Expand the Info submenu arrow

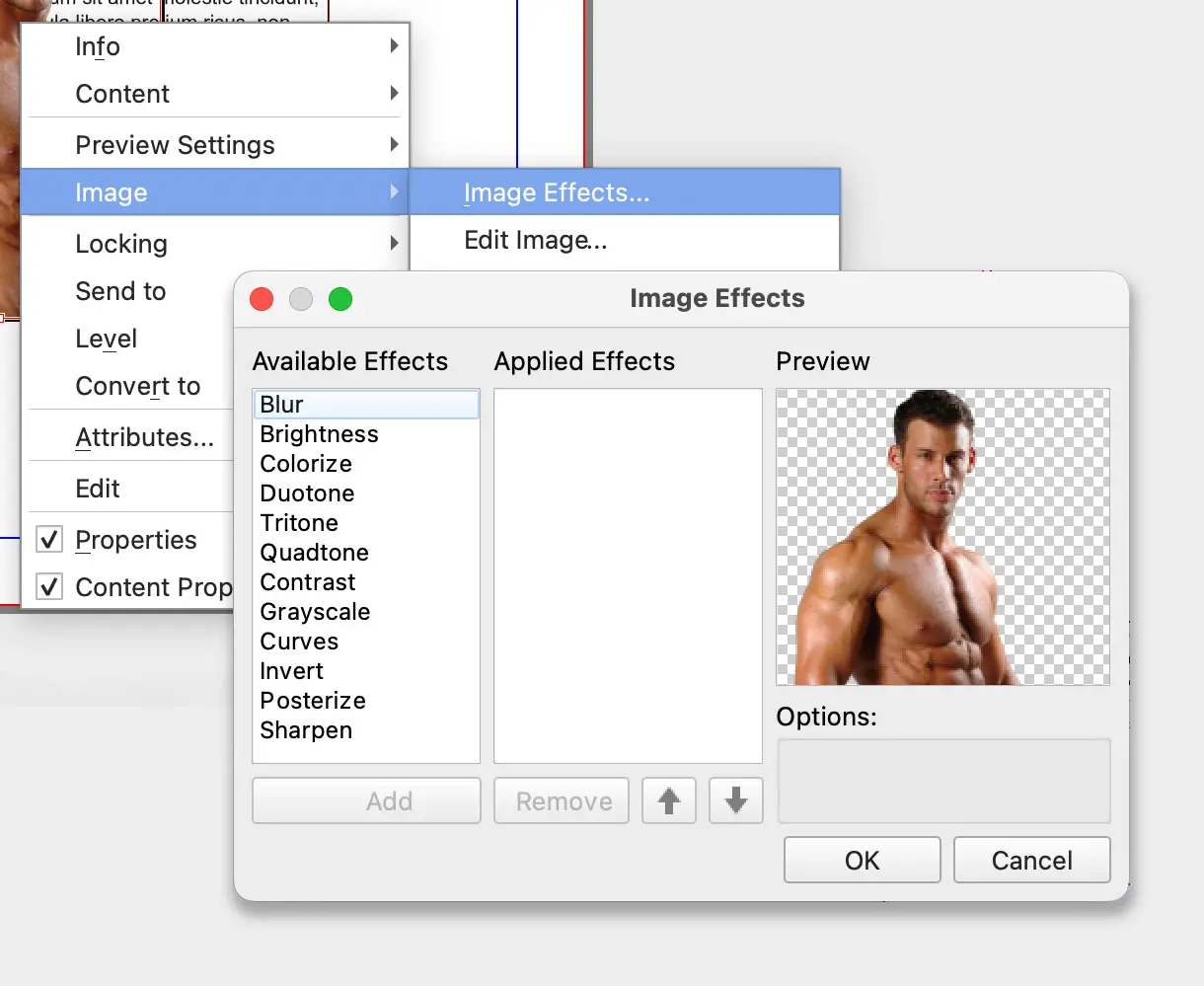pos(394,46)
